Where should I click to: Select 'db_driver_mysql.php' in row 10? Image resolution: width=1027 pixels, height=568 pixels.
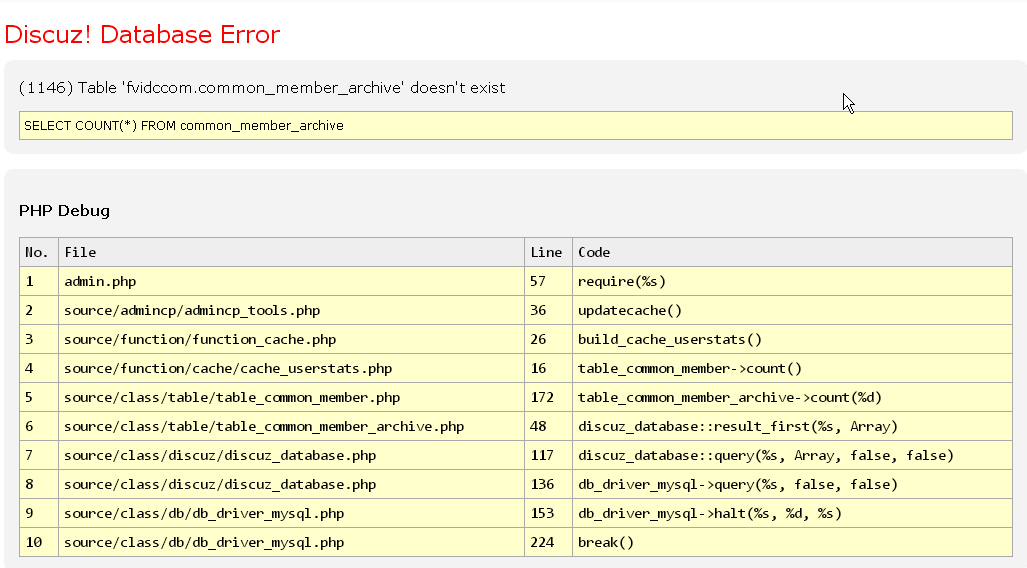(x=204, y=542)
